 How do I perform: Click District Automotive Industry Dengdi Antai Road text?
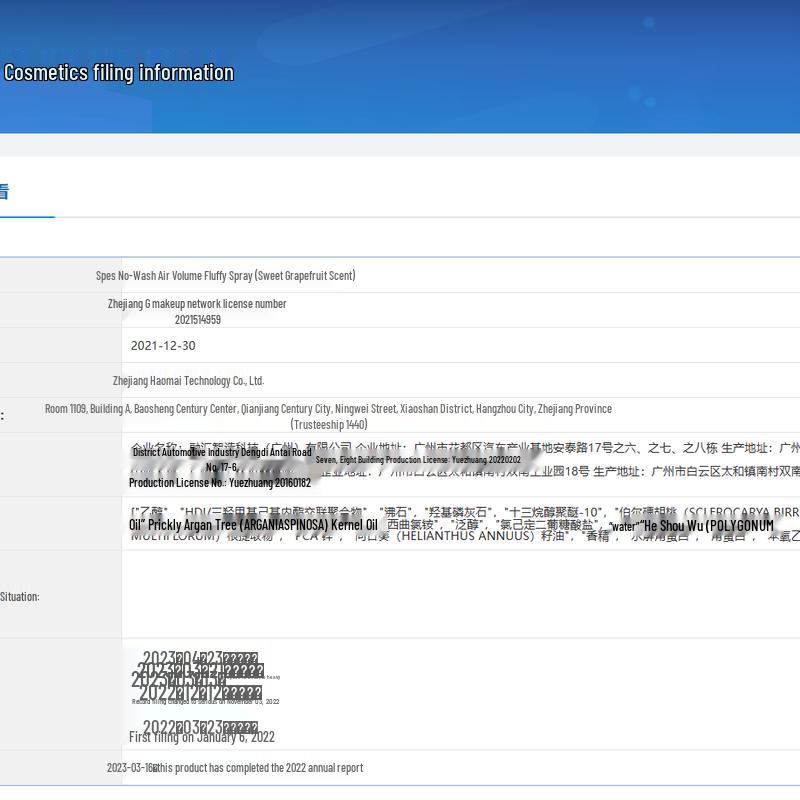point(222,452)
